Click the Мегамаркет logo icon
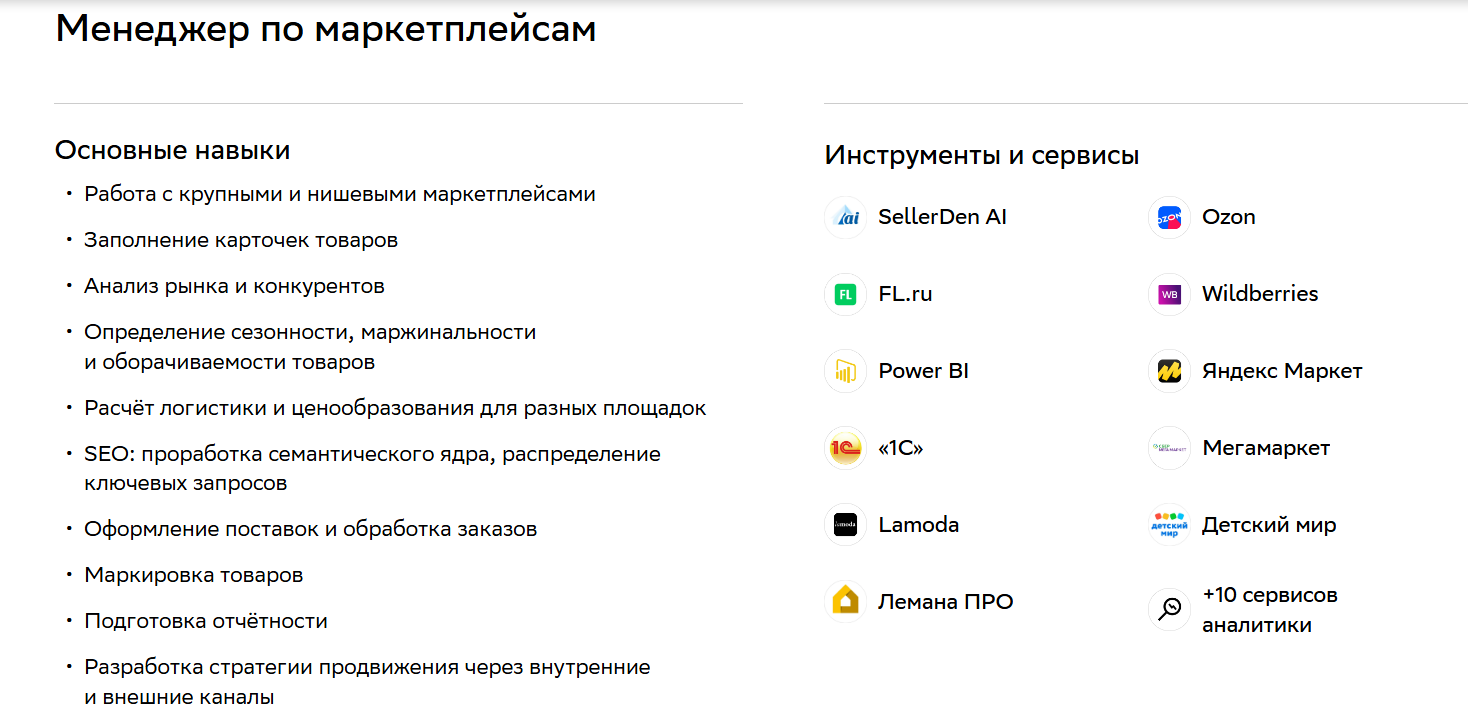This screenshot has height=715, width=1468. pyautogui.click(x=1169, y=448)
